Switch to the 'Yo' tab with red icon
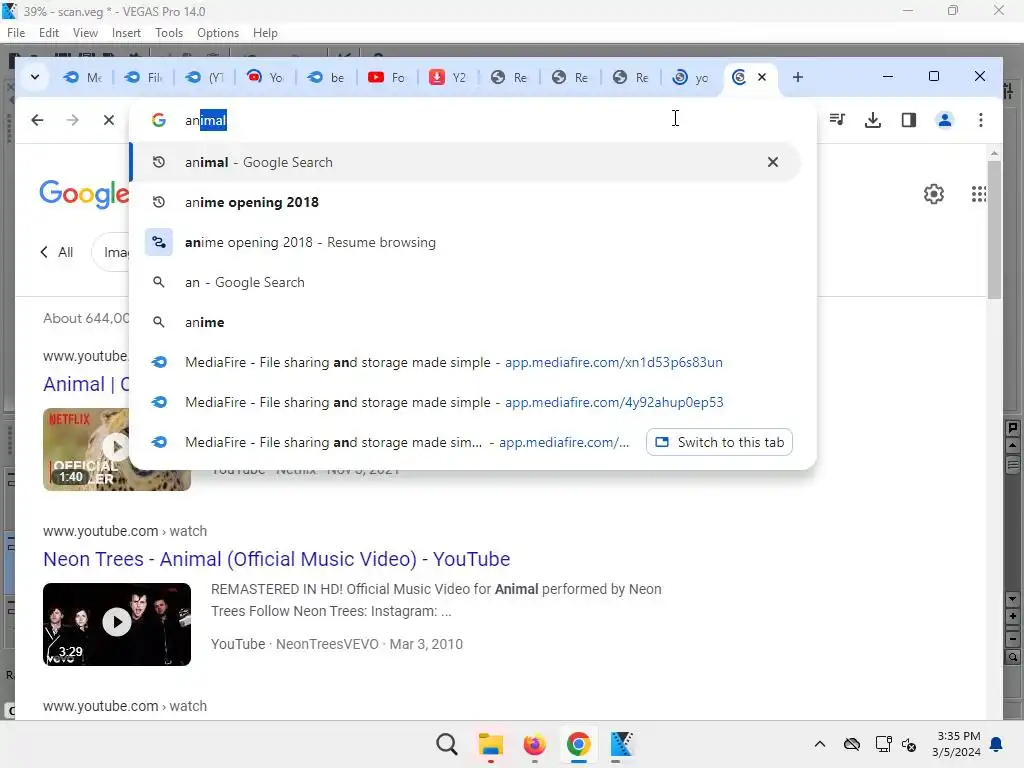 click(265, 78)
